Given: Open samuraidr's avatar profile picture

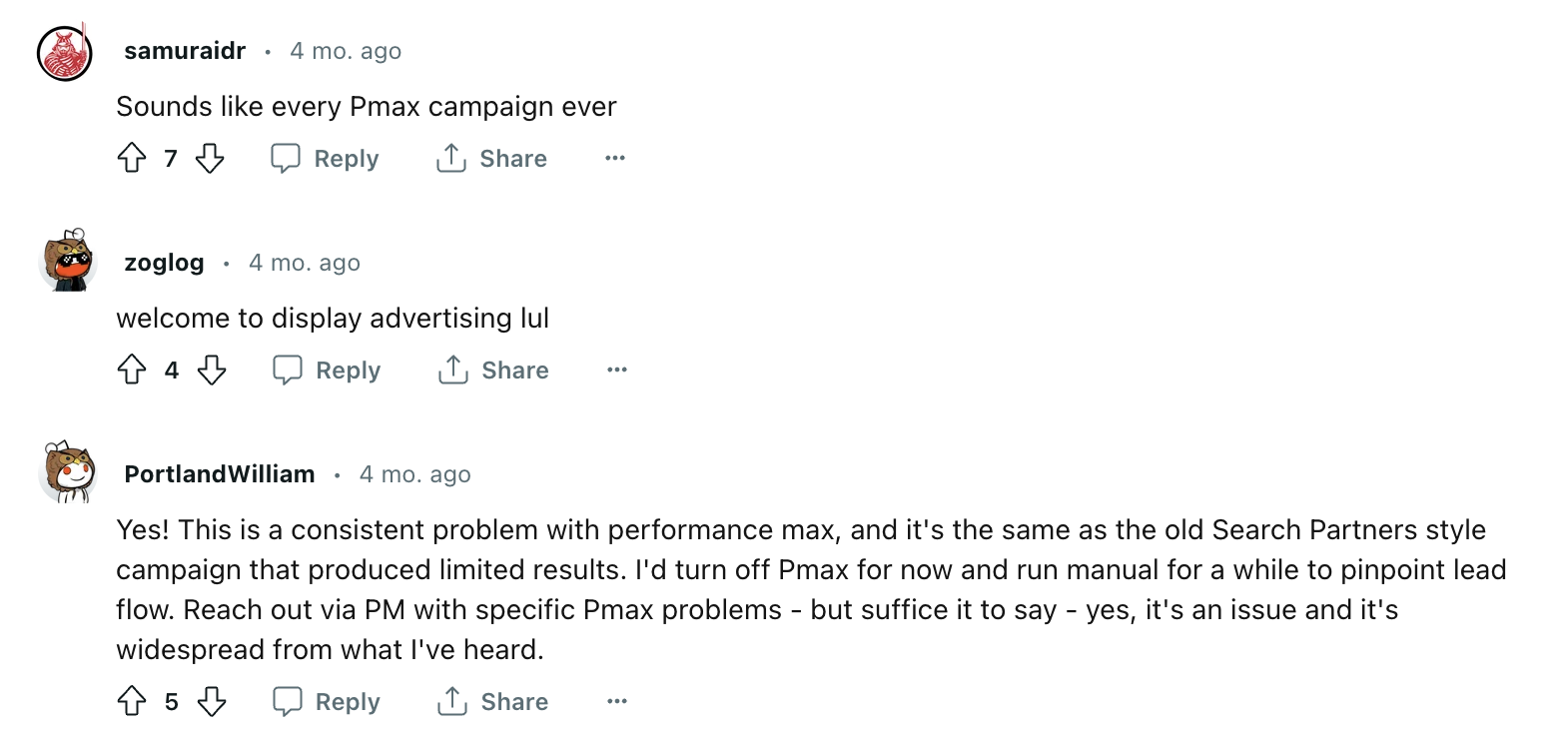Looking at the screenshot, I should (65, 53).
